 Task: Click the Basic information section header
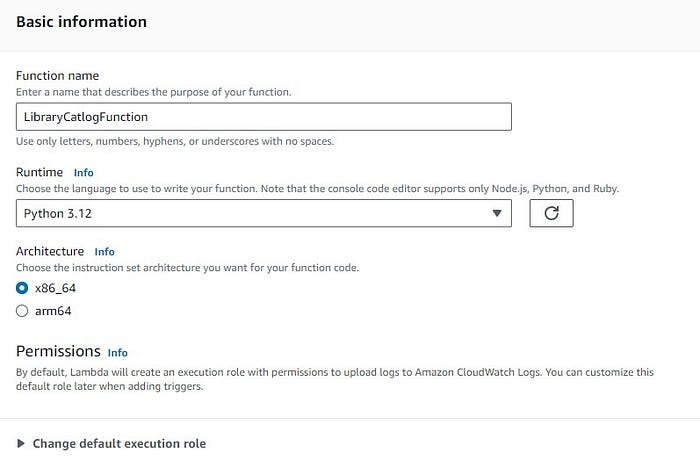tap(81, 21)
